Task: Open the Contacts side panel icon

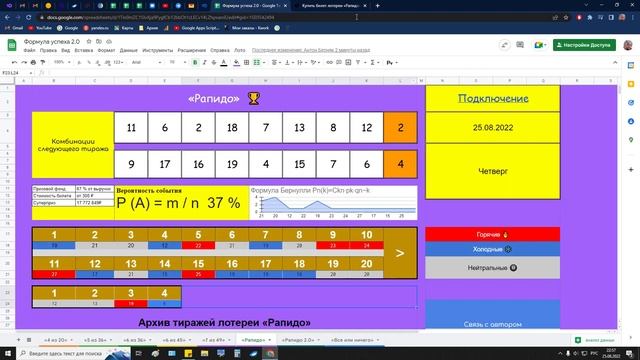Action: [x=631, y=121]
